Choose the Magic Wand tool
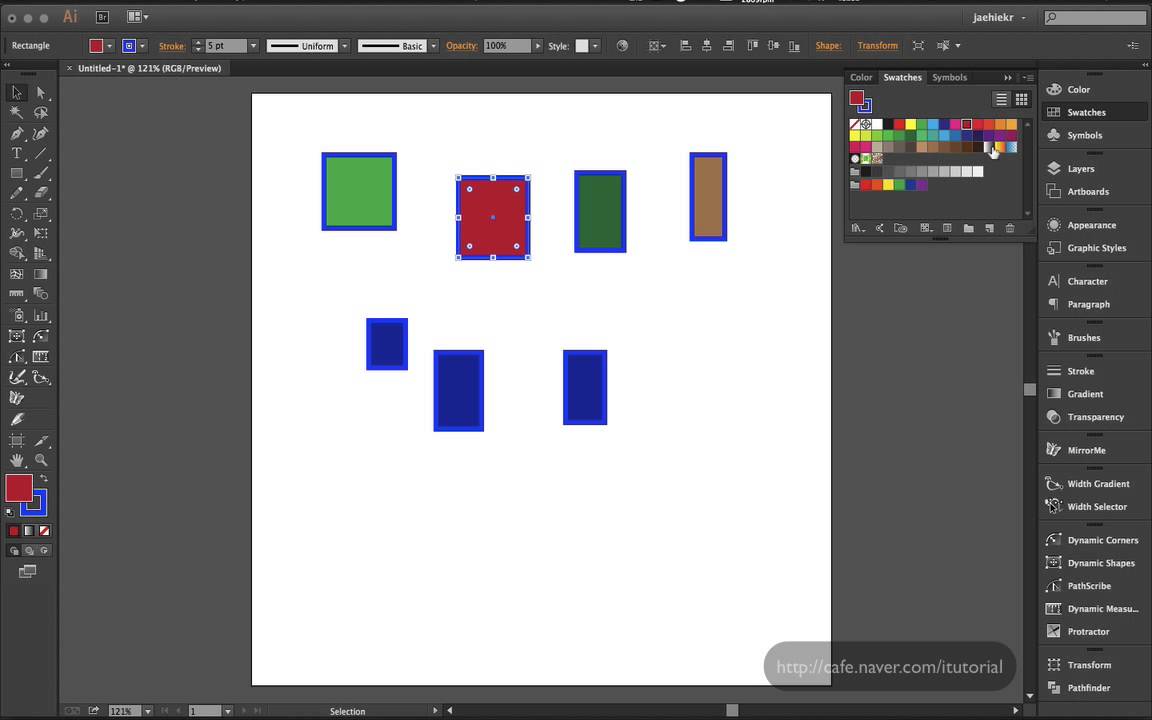This screenshot has height=720, width=1152. [x=16, y=112]
